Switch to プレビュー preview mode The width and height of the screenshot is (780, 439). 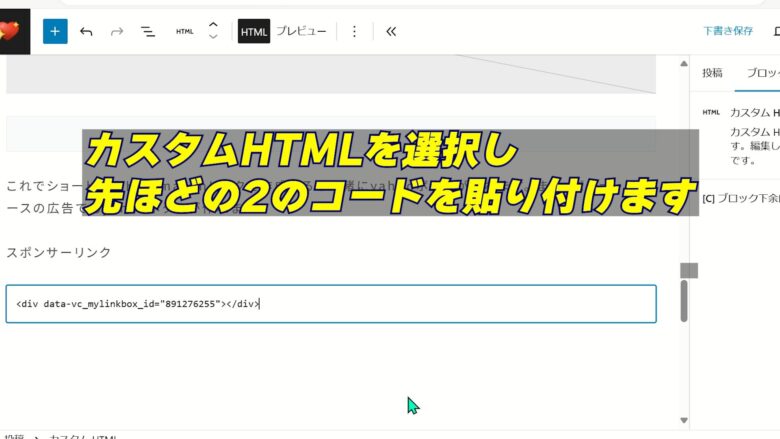301,31
